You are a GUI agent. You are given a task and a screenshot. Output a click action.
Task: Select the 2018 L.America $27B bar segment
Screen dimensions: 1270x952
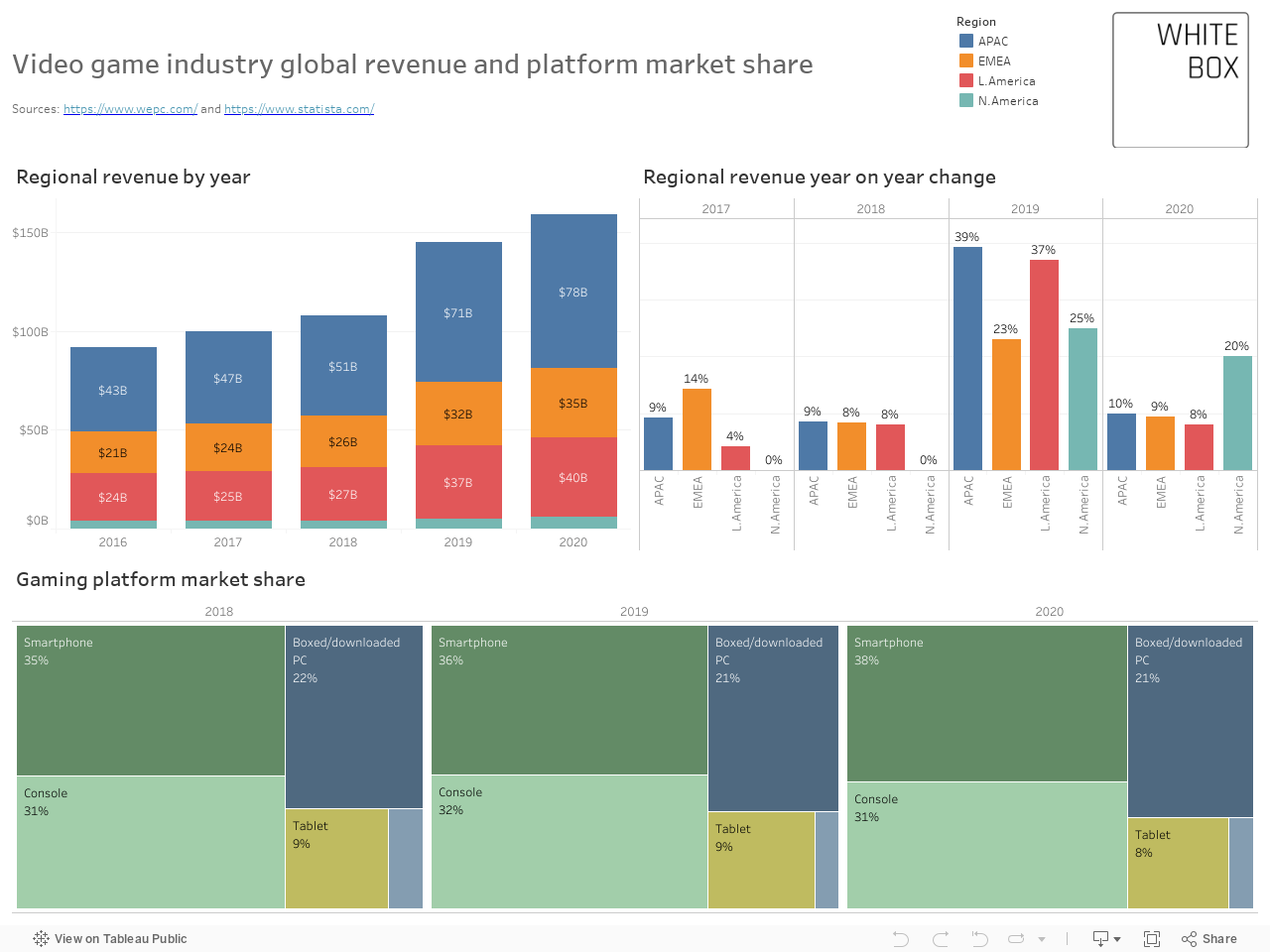[343, 494]
